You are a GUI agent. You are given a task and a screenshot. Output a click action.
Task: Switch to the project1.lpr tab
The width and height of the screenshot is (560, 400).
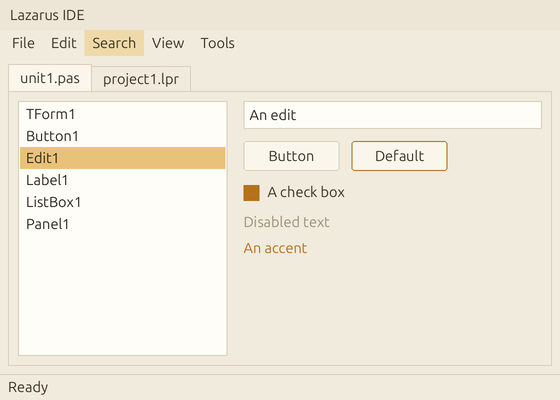(141, 79)
